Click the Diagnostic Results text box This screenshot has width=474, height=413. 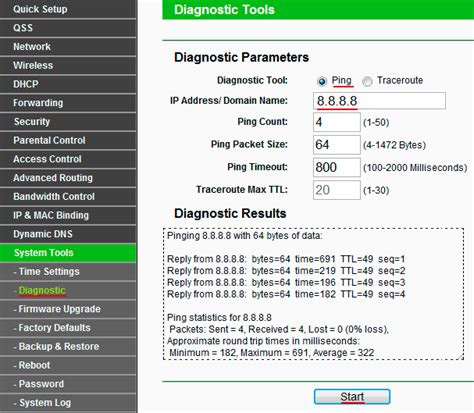pos(313,294)
